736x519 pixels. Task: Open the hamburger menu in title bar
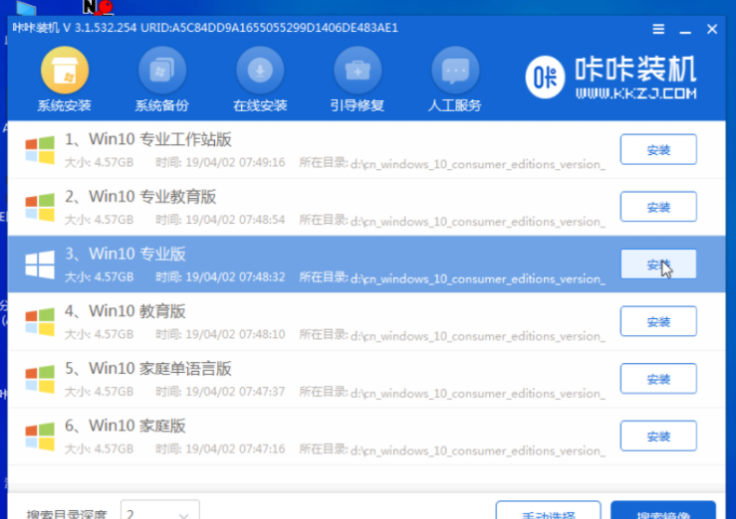658,29
